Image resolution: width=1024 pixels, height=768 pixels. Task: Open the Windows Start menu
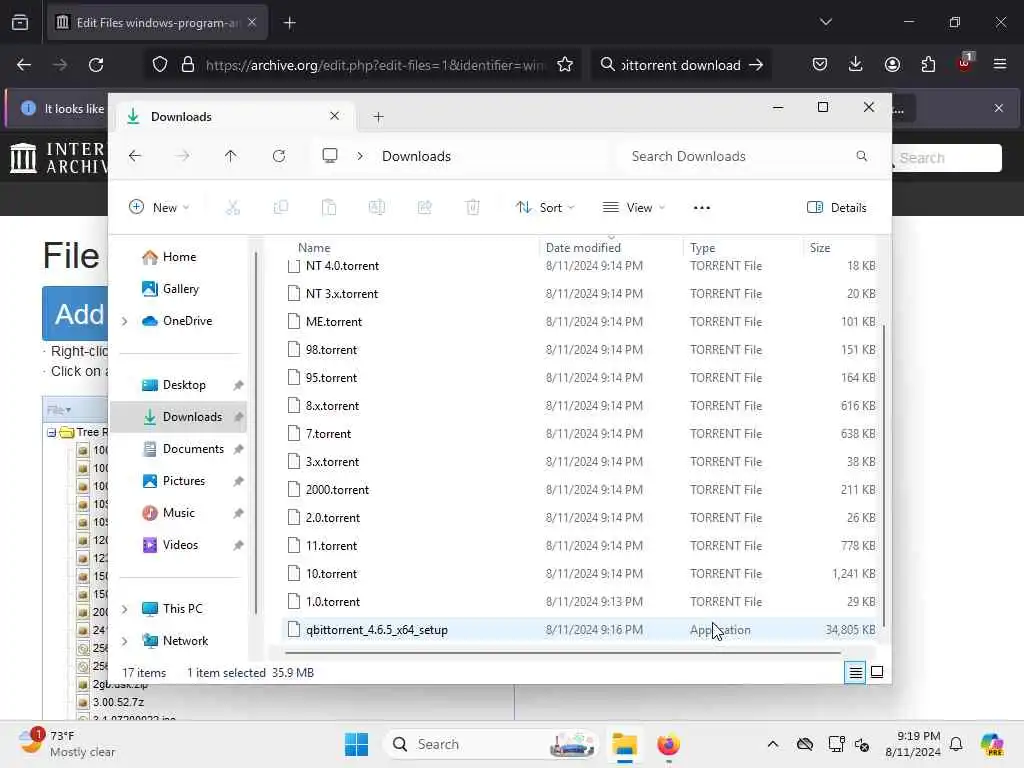(356, 744)
